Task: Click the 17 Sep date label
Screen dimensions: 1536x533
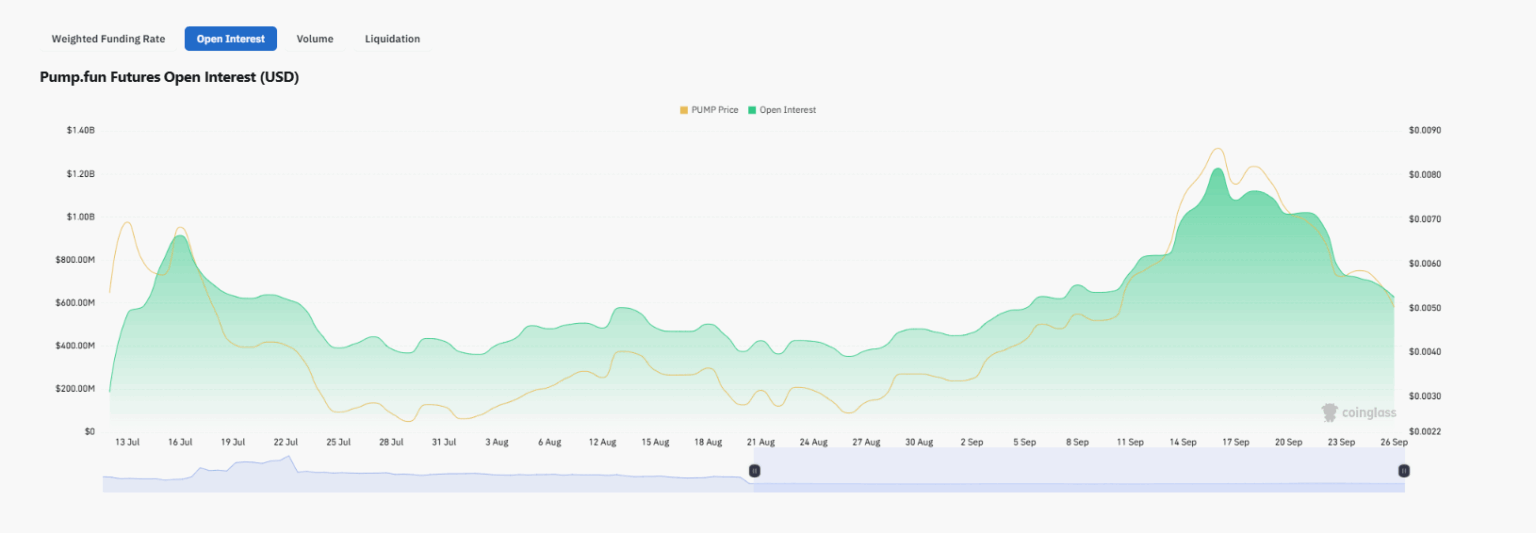Action: 1235,442
